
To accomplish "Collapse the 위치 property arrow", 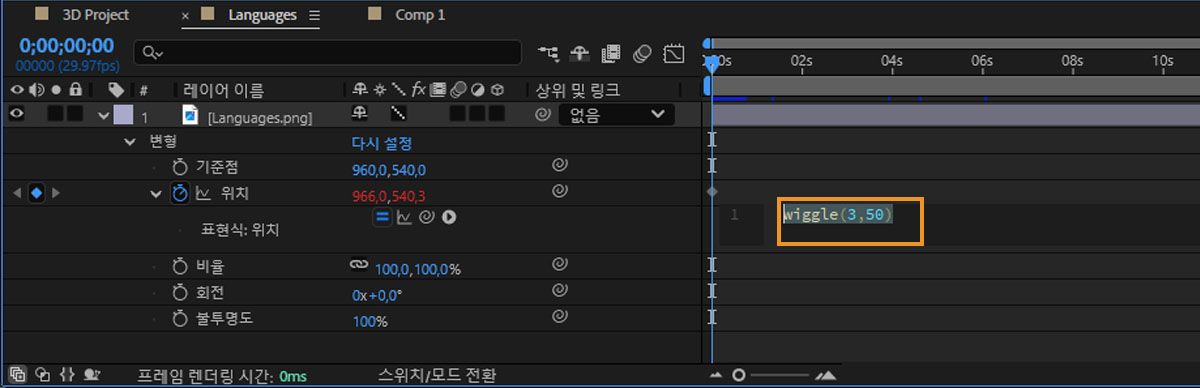I will [156, 193].
